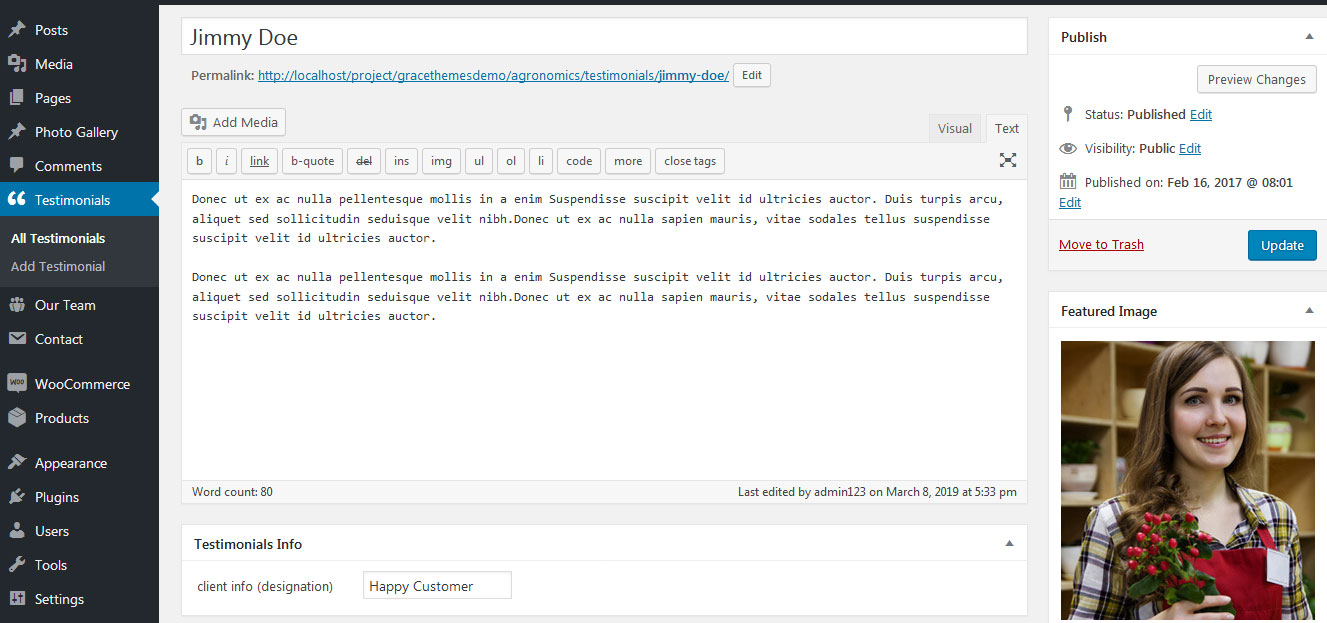Click the Products box icon
This screenshot has height=623, width=1327.
point(17,418)
